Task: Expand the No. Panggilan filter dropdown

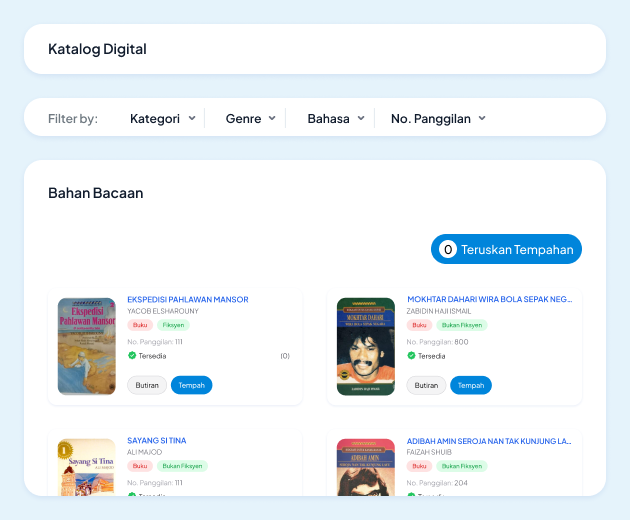Action: [438, 119]
